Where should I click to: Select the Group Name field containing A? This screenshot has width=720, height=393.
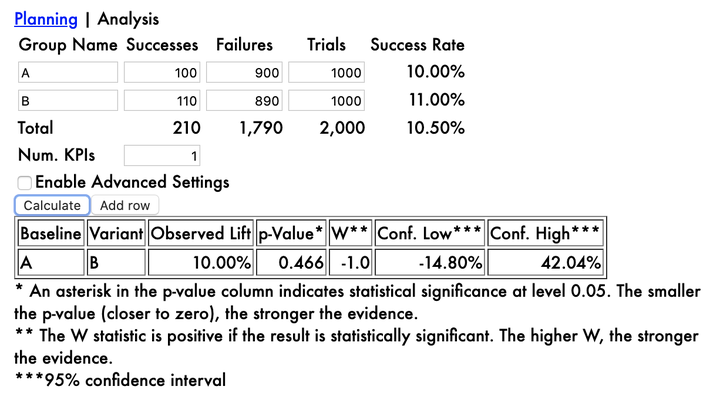[x=68, y=73]
